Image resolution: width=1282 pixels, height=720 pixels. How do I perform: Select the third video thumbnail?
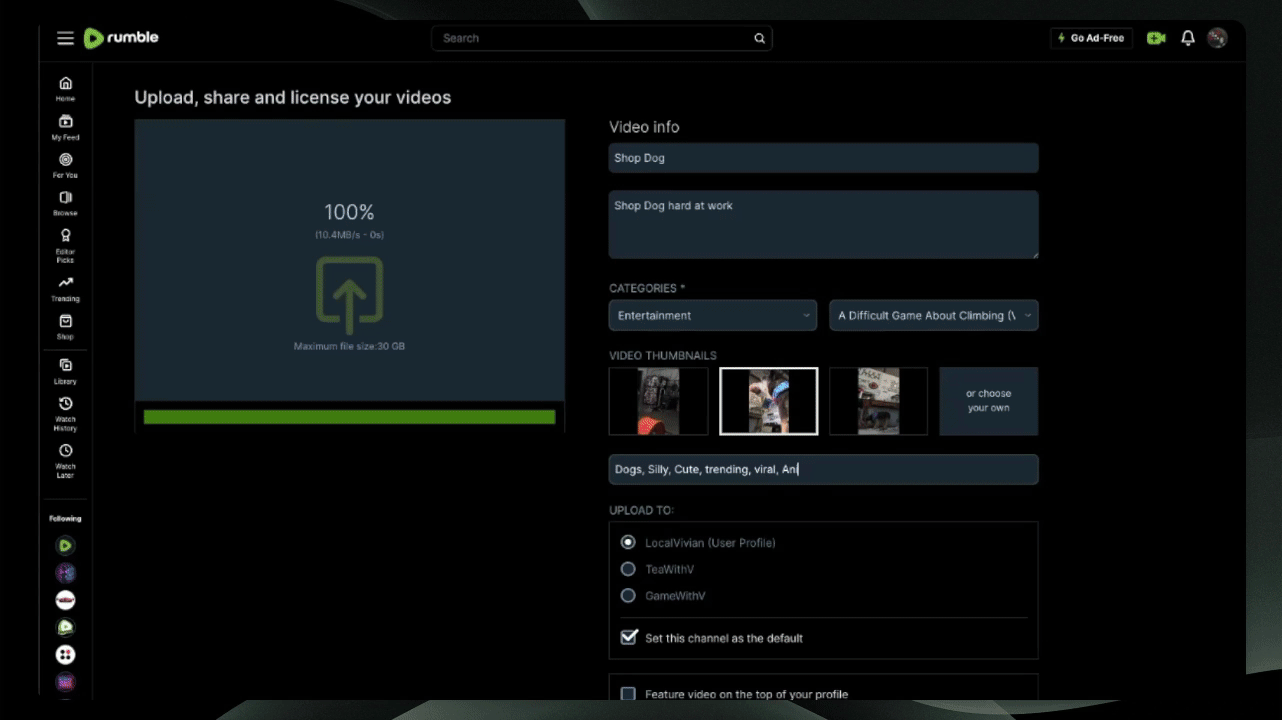click(878, 401)
